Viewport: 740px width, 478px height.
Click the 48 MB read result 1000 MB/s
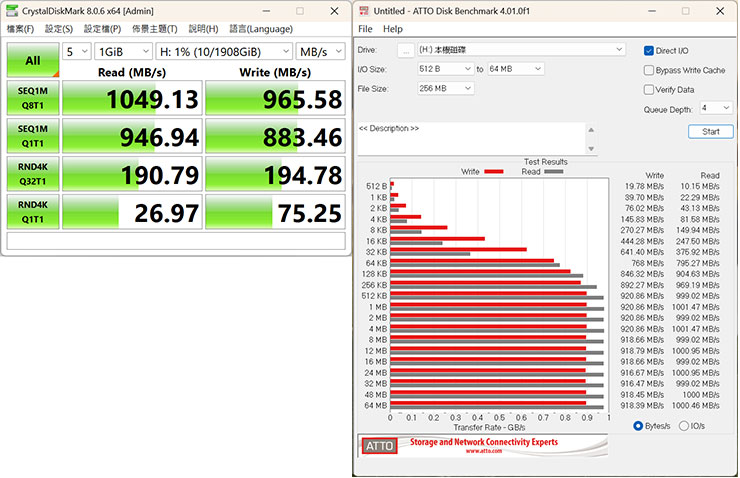pyautogui.click(x=701, y=394)
